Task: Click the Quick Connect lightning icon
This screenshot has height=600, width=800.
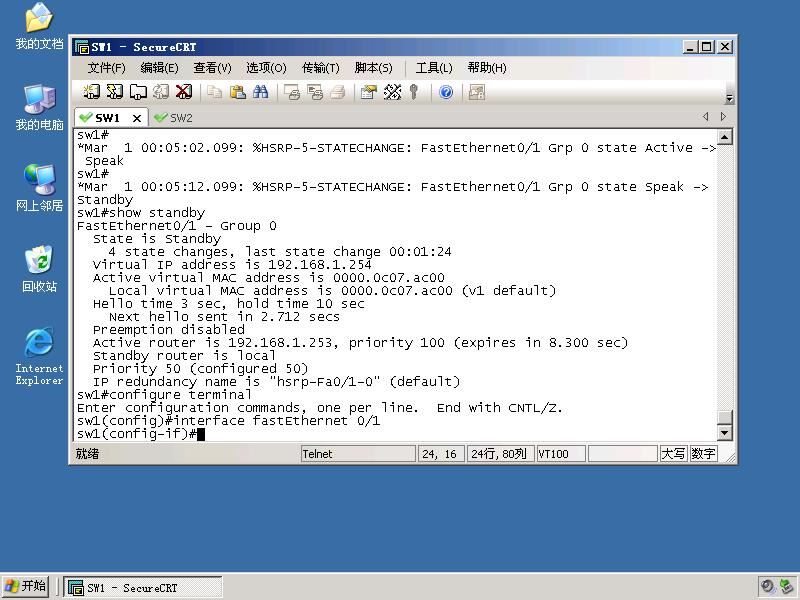Action: [114, 92]
